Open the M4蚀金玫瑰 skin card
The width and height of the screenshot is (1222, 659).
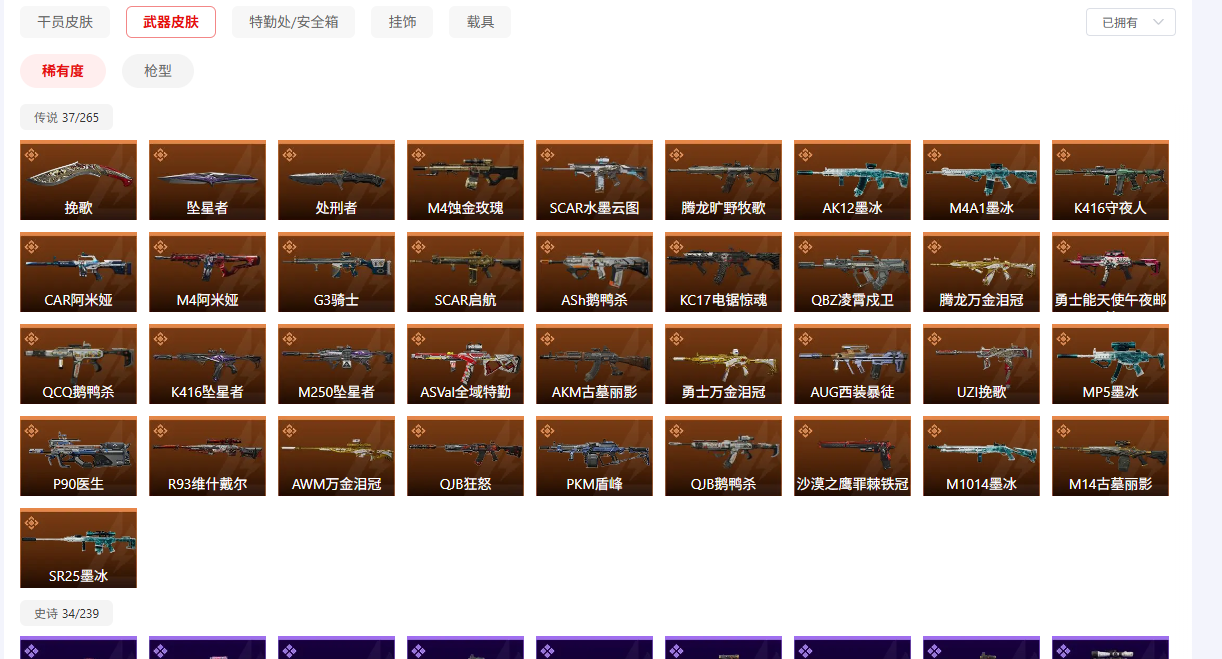pyautogui.click(x=465, y=180)
